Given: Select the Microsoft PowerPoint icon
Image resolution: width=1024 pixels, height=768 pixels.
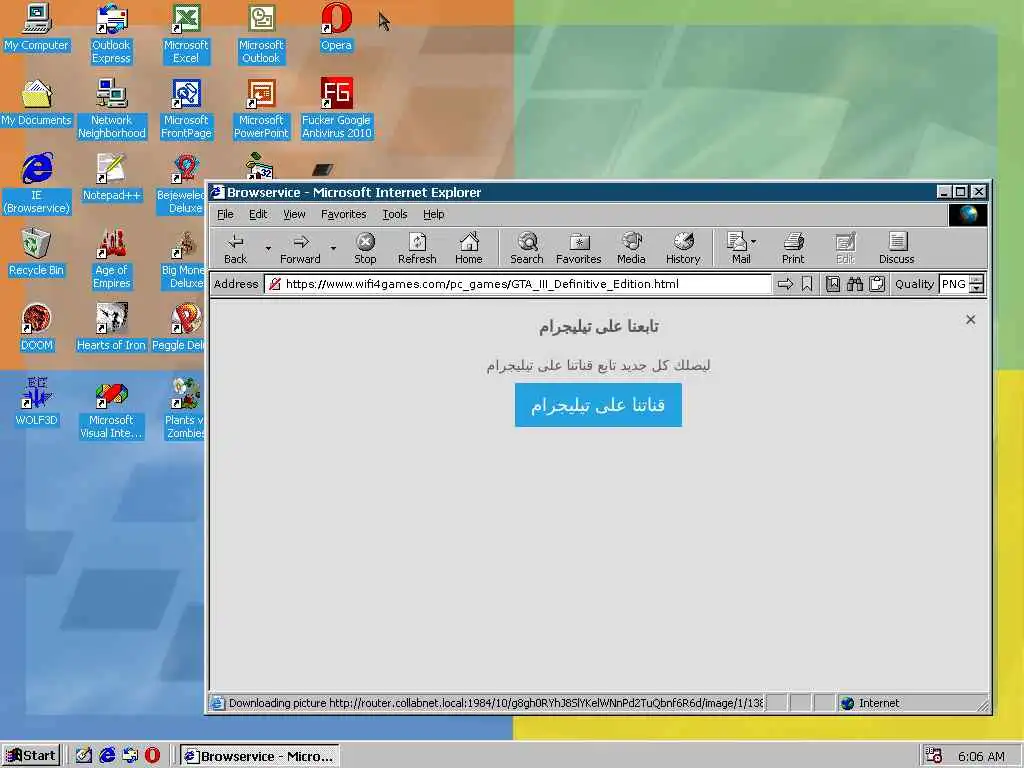Looking at the screenshot, I should coord(261,108).
